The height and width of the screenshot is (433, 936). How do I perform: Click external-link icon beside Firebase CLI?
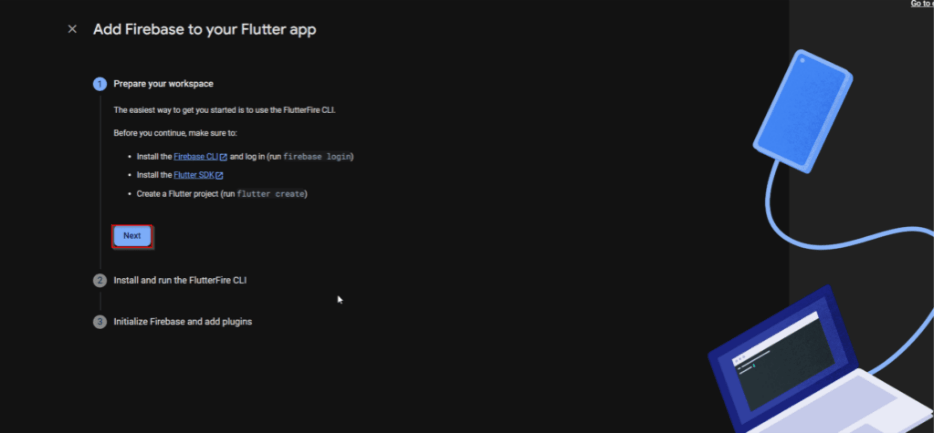coord(223,157)
